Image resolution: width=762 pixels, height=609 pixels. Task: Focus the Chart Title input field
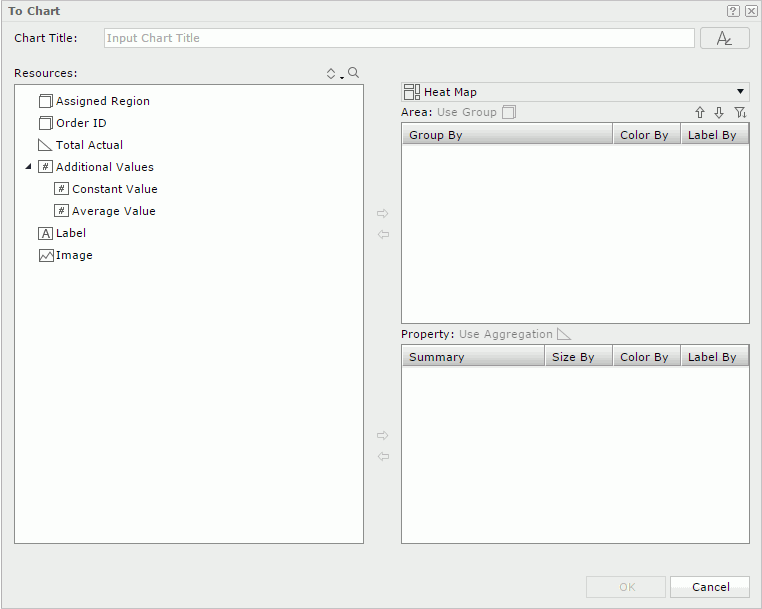pos(399,38)
